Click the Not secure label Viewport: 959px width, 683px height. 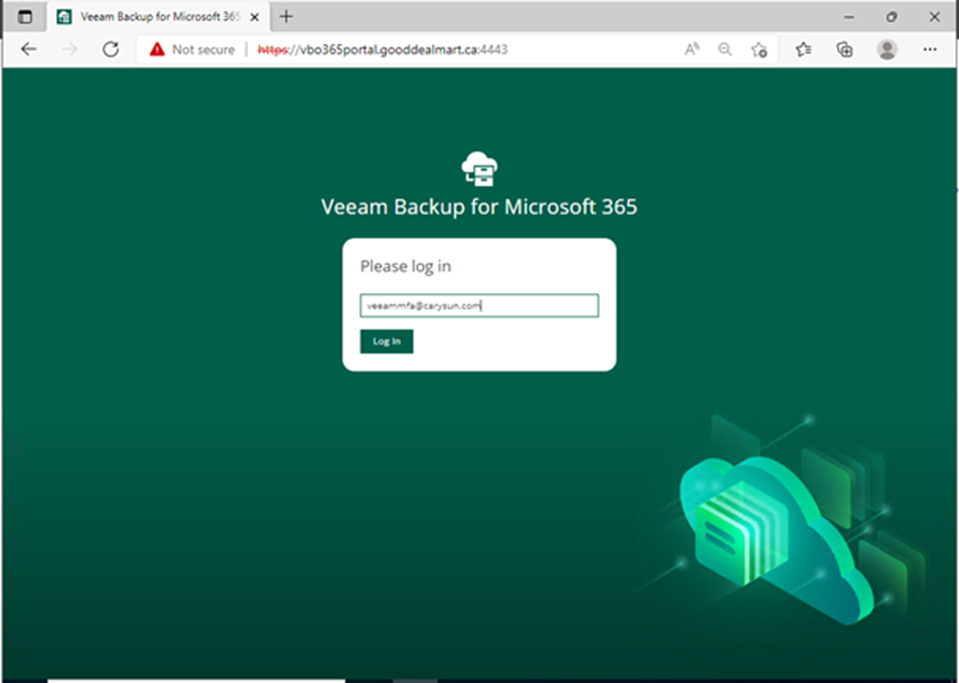point(203,50)
